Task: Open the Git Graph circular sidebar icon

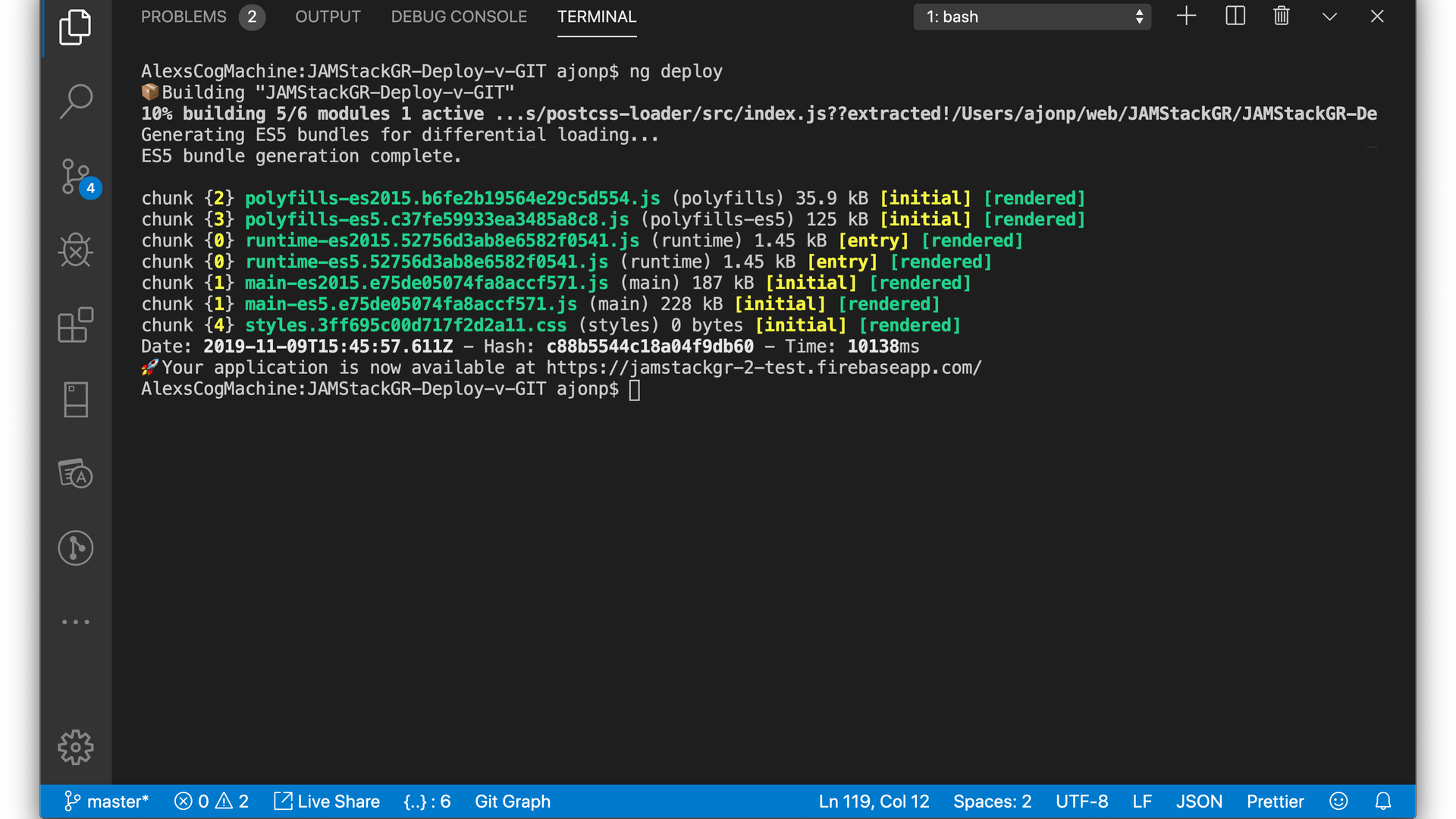Action: click(x=75, y=548)
